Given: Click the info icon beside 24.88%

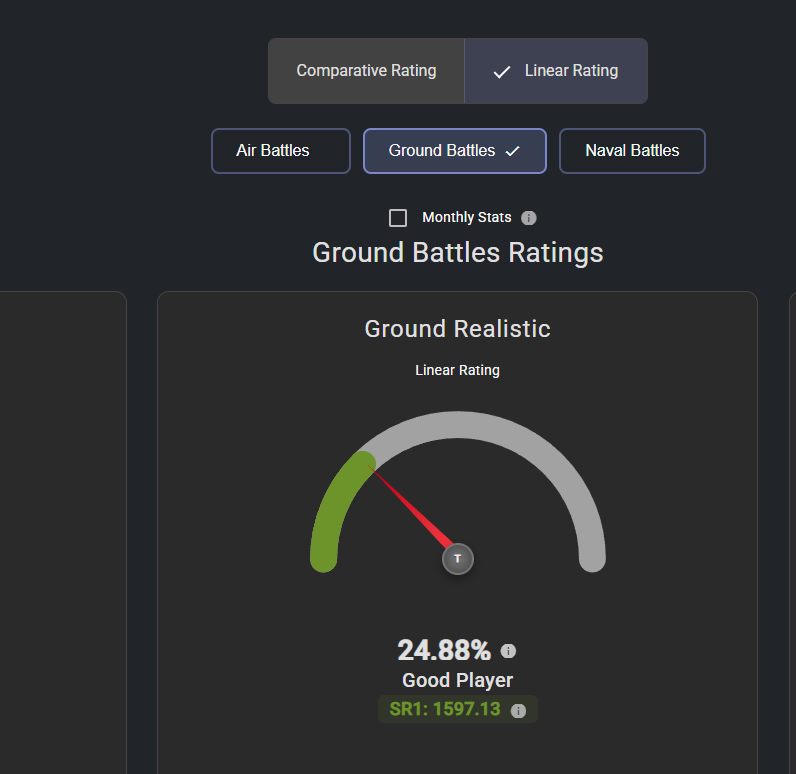Looking at the screenshot, I should [508, 651].
